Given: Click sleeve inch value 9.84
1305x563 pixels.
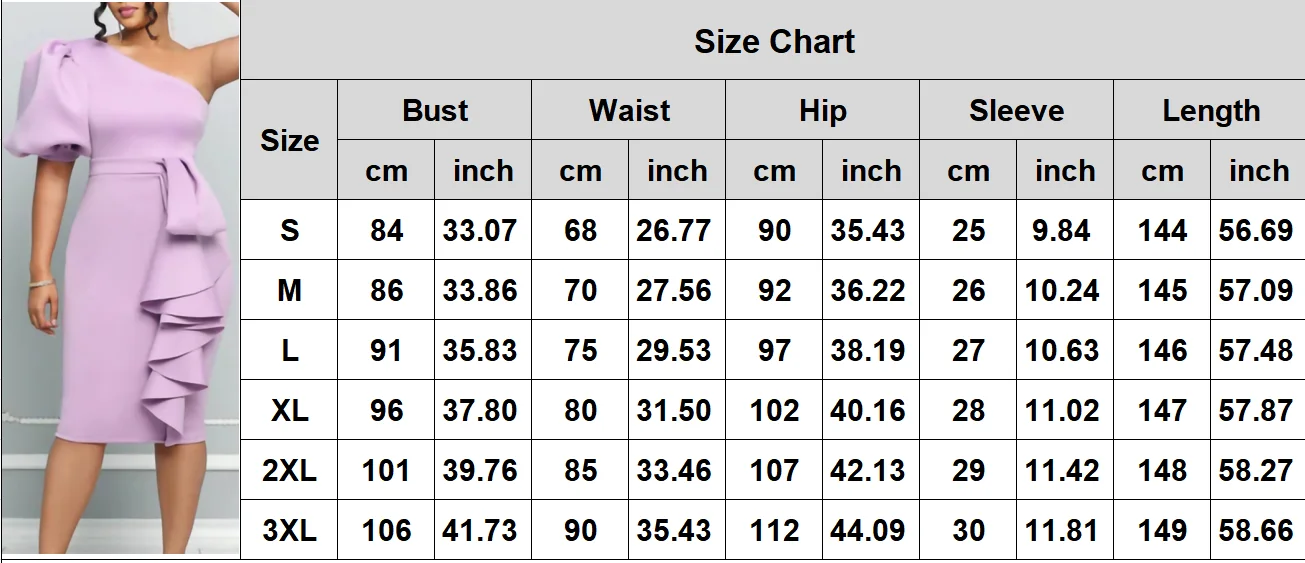Looking at the screenshot, I should pos(1061,230).
